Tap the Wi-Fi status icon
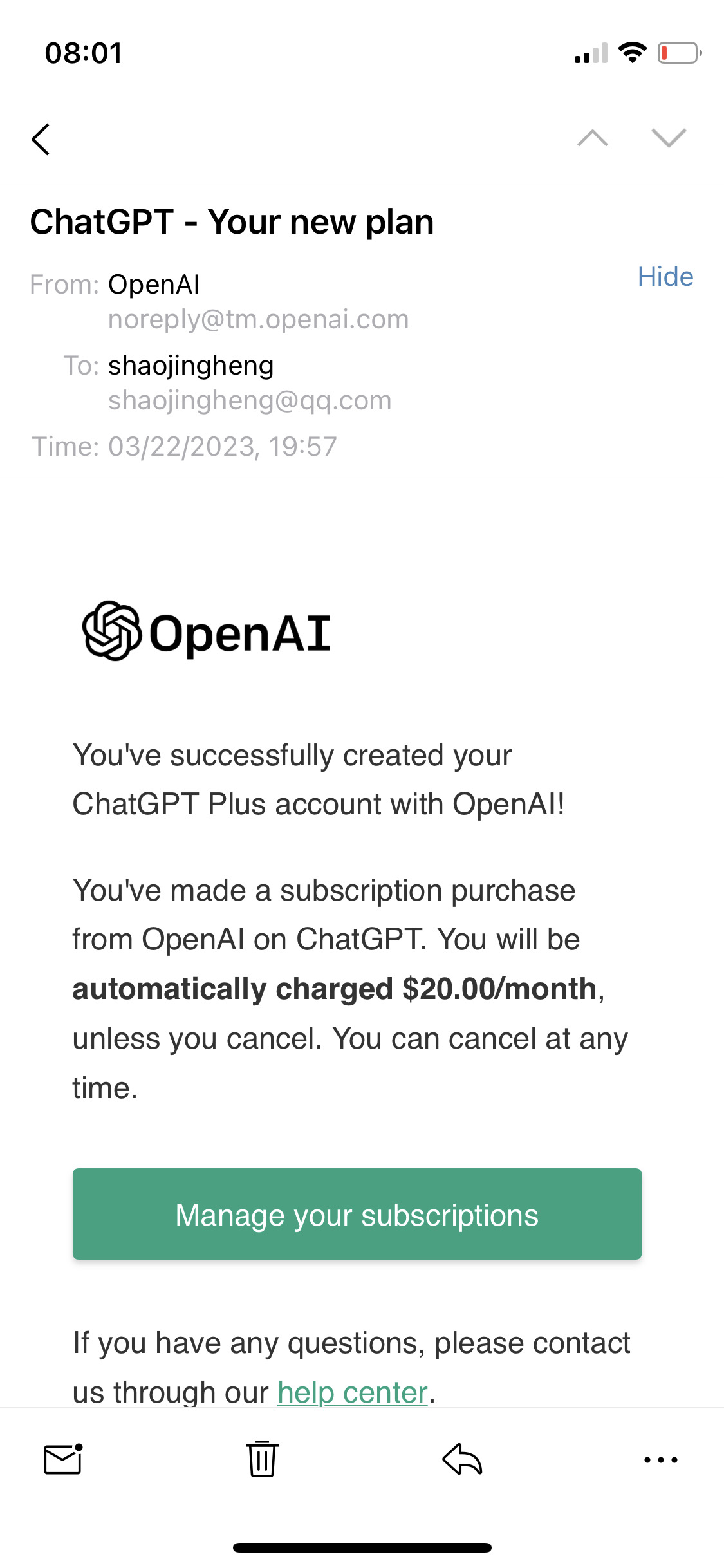 pos(632,53)
